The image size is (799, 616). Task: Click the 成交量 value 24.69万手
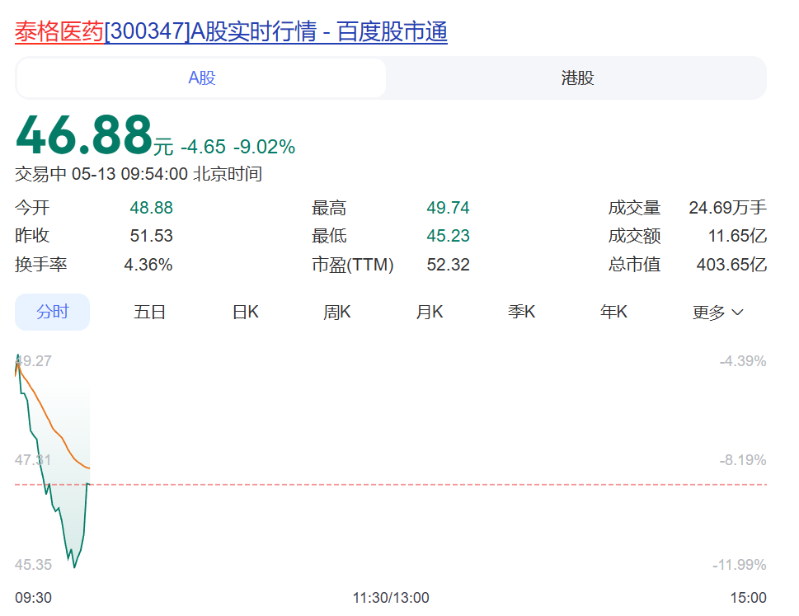coord(728,208)
